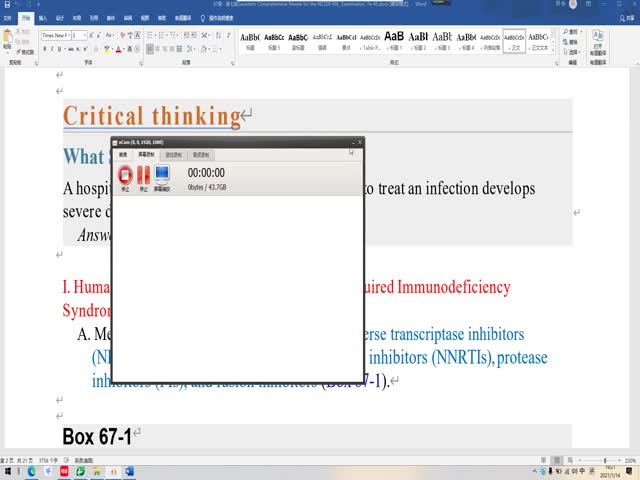Toggle Italic formatting
The image size is (640, 480).
pos(53,48)
